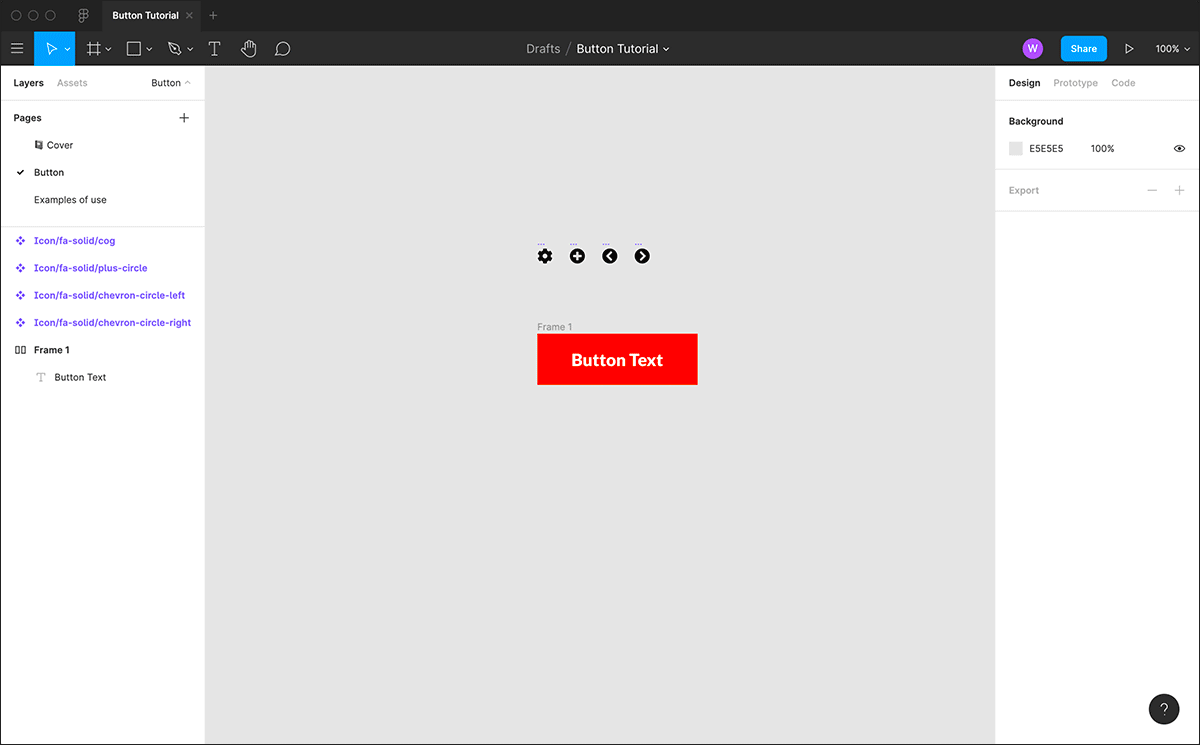Select the Rectangle shape tool
This screenshot has width=1200, height=745.
click(133, 48)
